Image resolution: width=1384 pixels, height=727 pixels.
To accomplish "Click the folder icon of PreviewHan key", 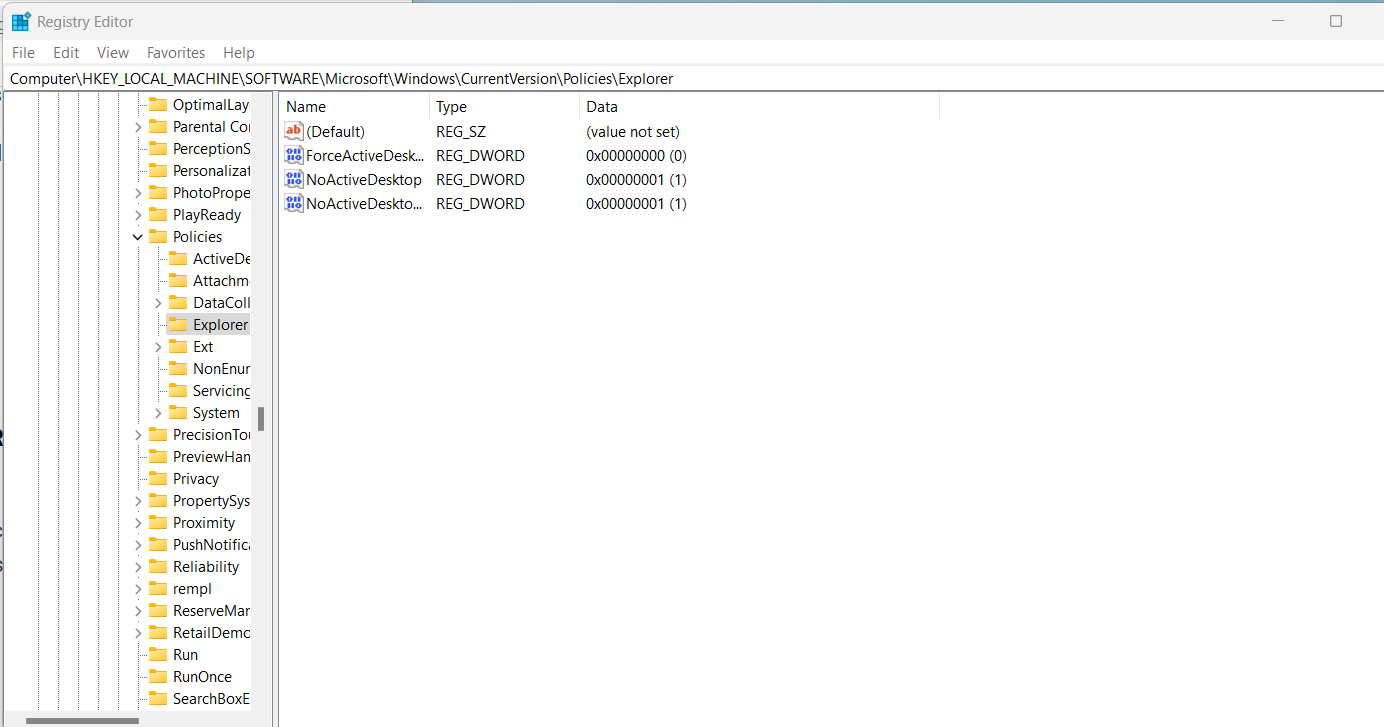I will (158, 456).
